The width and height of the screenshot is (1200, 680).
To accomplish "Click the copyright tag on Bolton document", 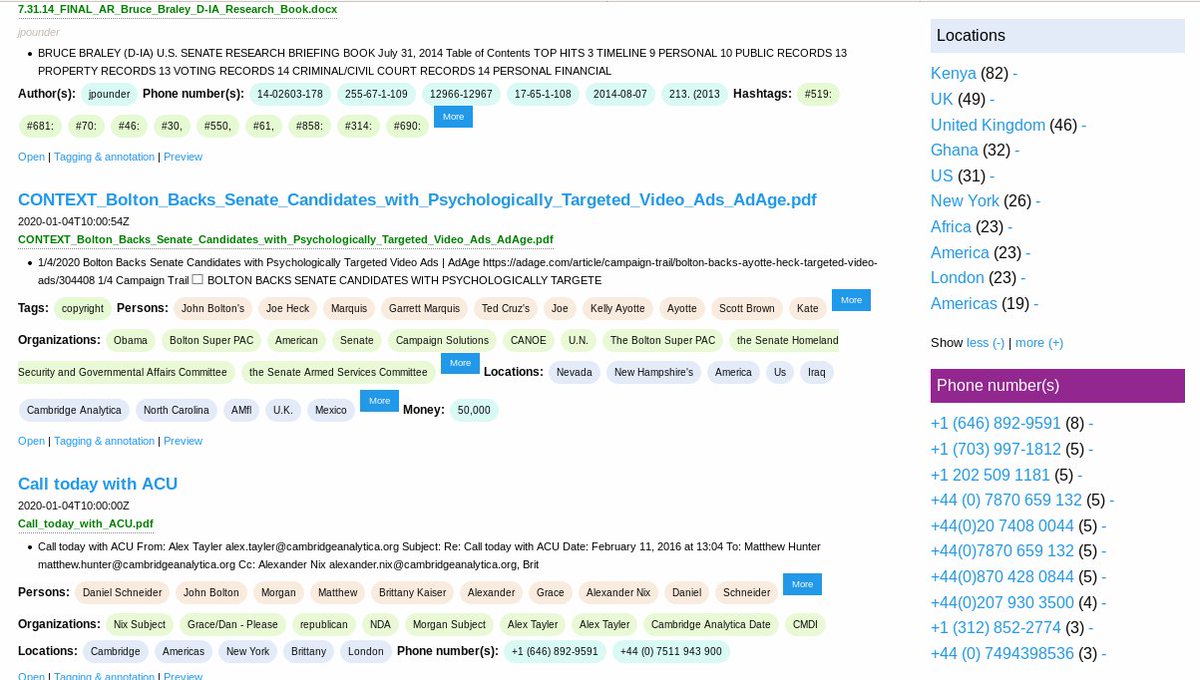I will [82, 308].
